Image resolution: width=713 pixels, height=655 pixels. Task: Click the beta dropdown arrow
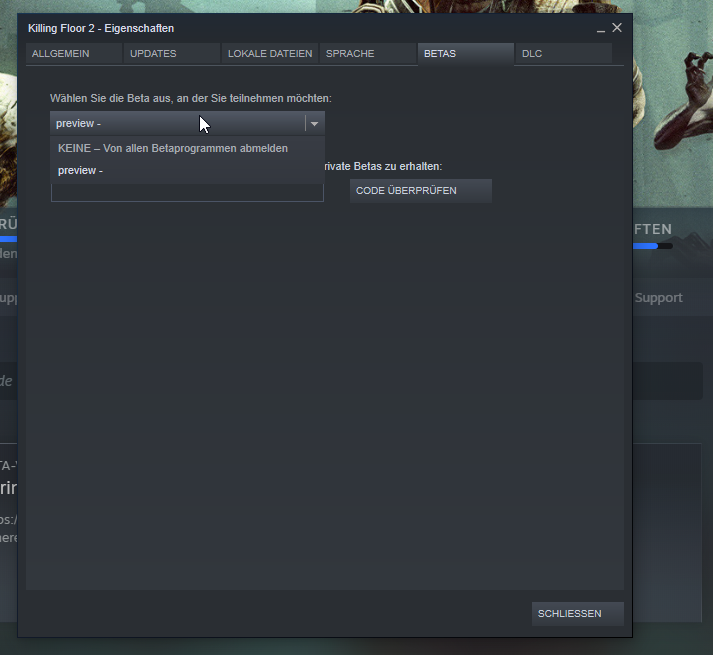tap(314, 124)
